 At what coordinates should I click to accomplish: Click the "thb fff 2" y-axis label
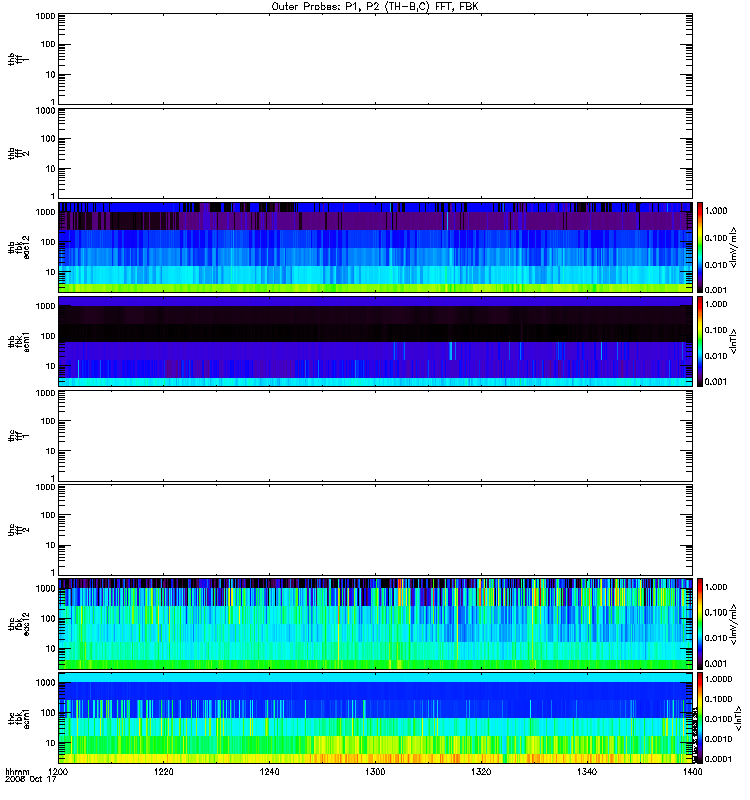[x=18, y=153]
